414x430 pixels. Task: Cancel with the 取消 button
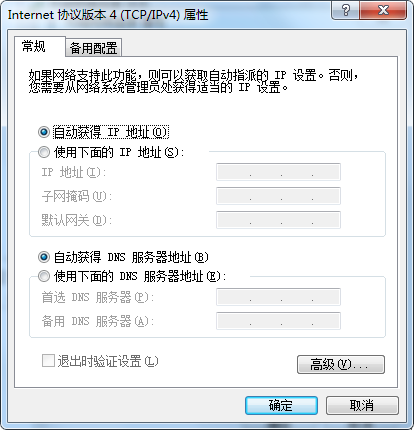tap(362, 405)
